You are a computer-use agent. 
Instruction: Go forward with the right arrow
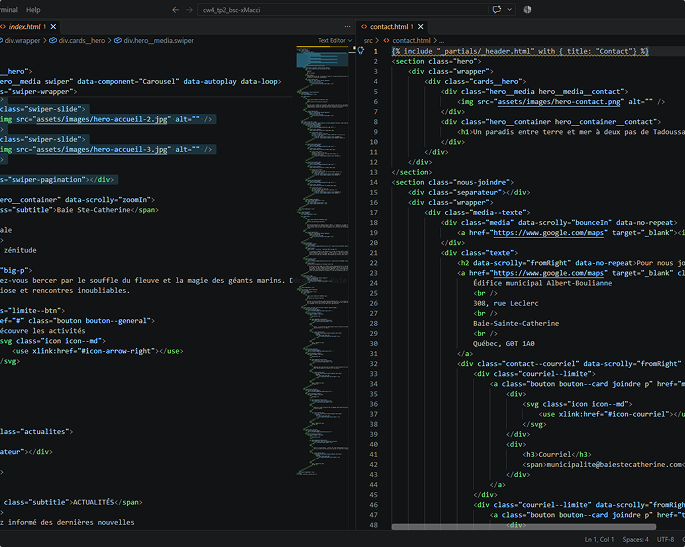[x=190, y=10]
